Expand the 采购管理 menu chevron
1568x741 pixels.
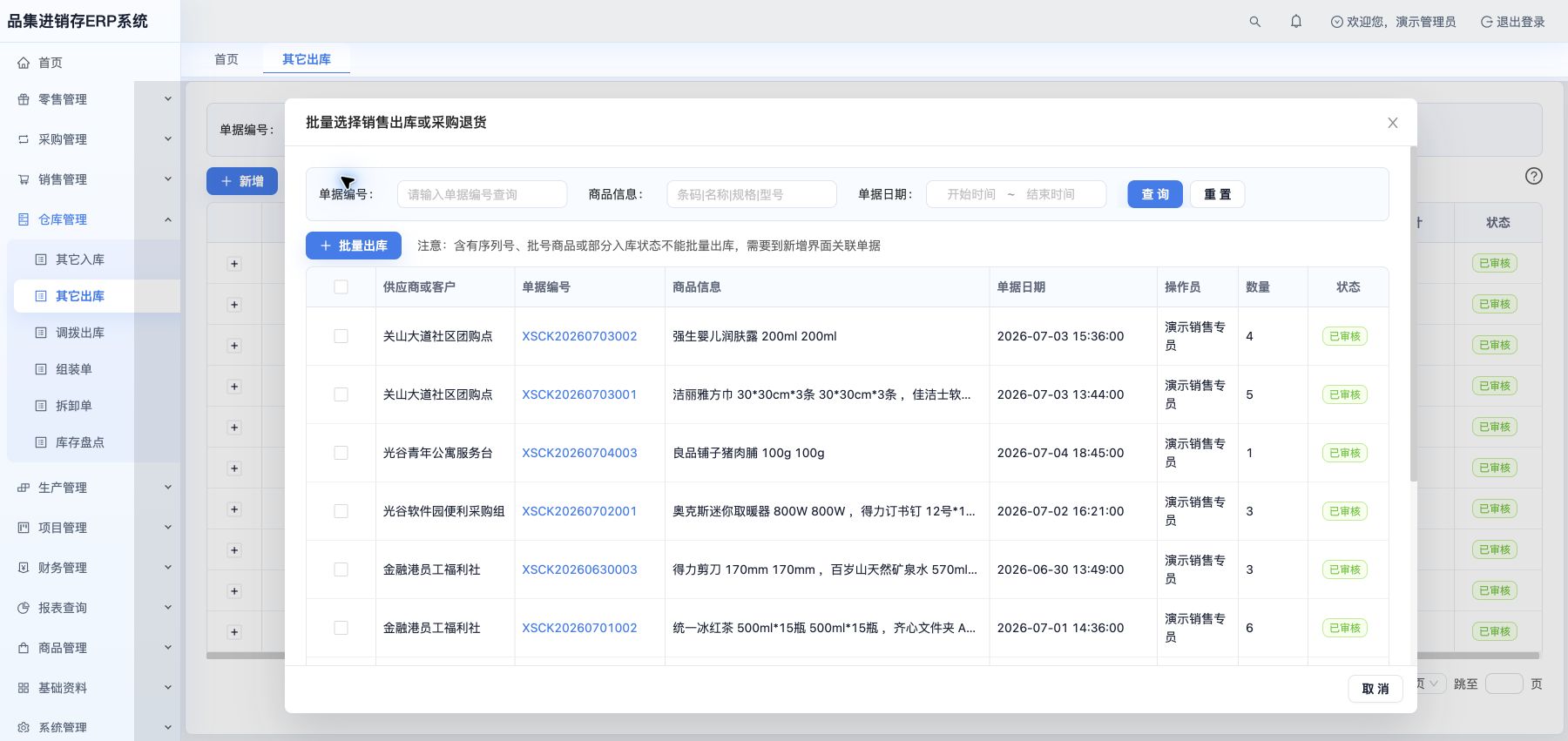[x=168, y=139]
